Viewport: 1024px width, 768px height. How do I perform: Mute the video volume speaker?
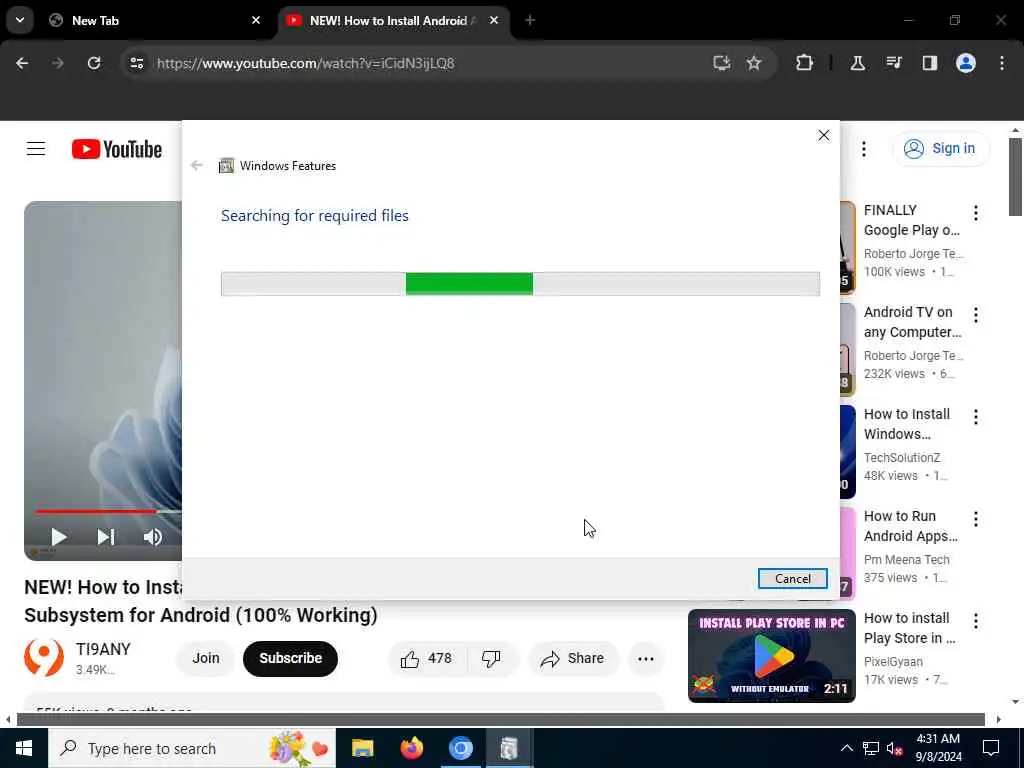pyautogui.click(x=153, y=537)
